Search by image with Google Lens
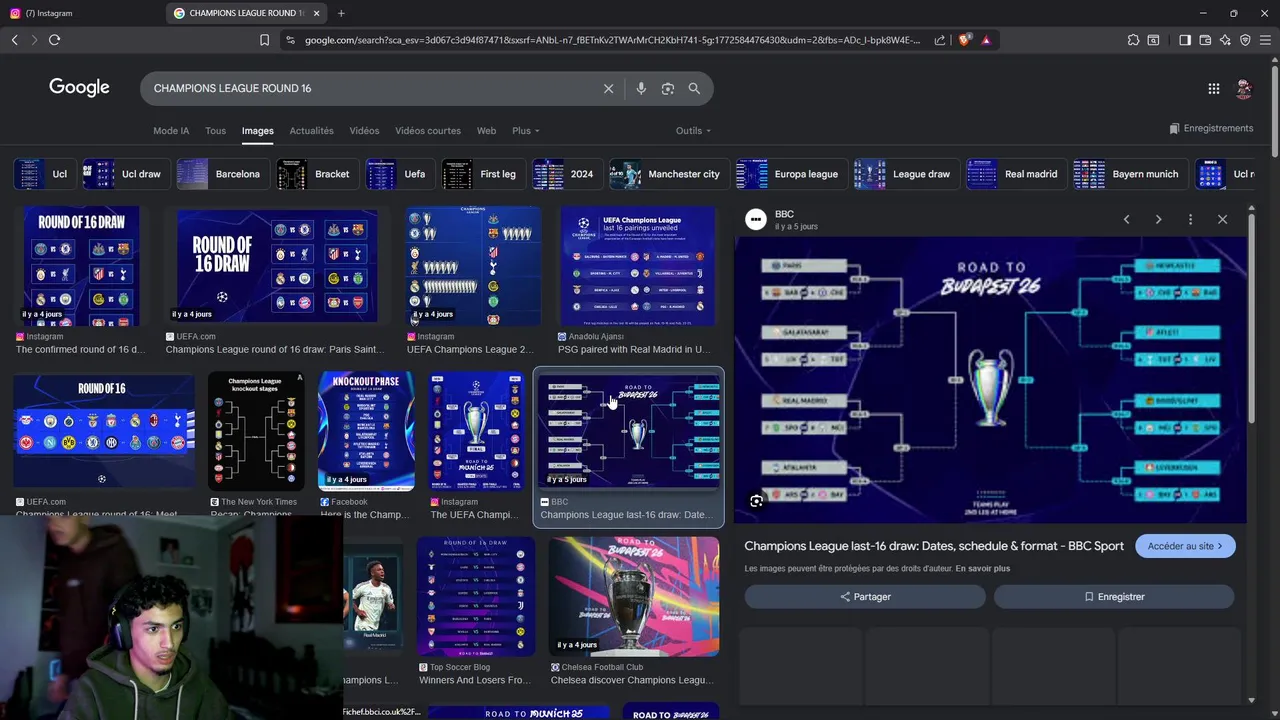 [x=668, y=88]
